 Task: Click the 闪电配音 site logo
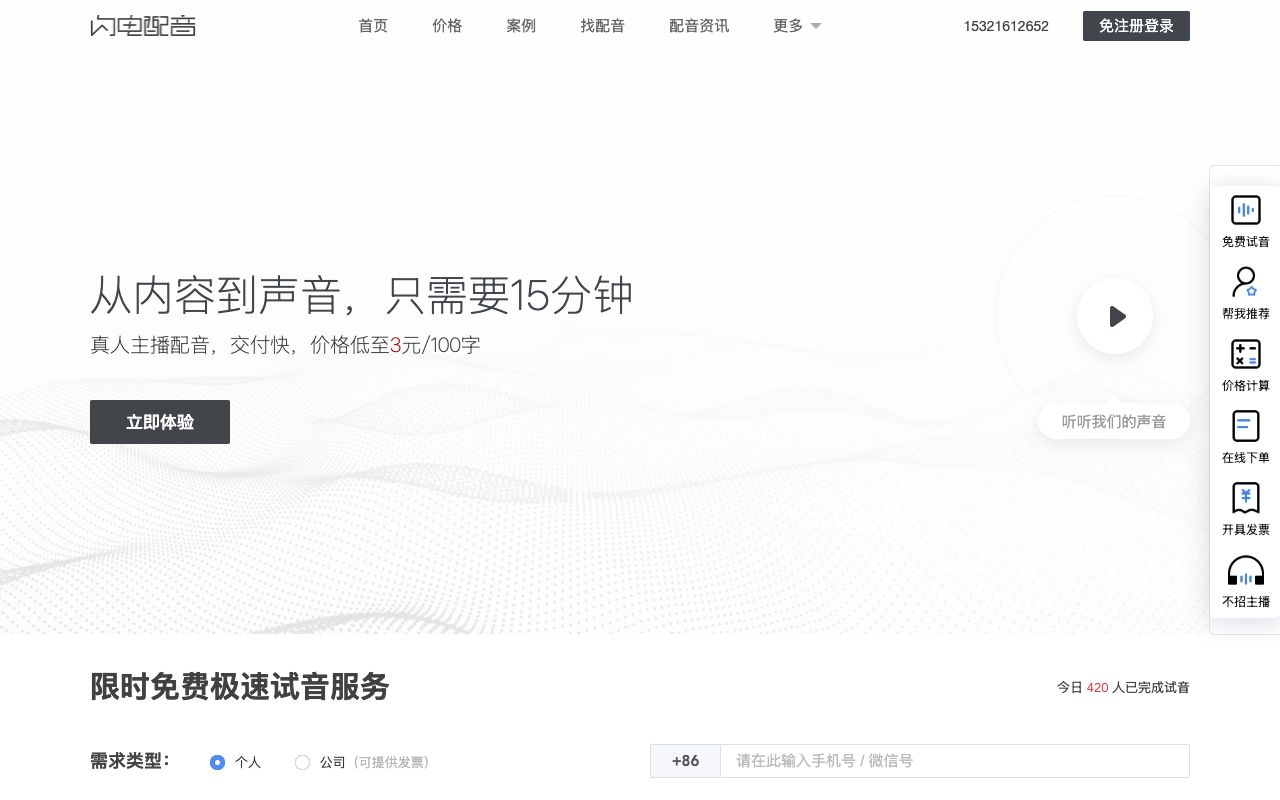click(x=143, y=26)
